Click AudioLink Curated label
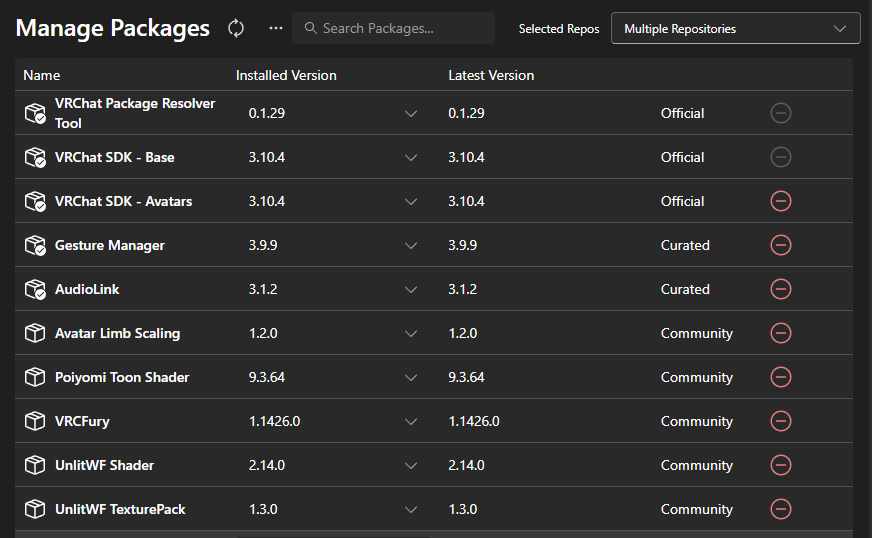 point(685,289)
